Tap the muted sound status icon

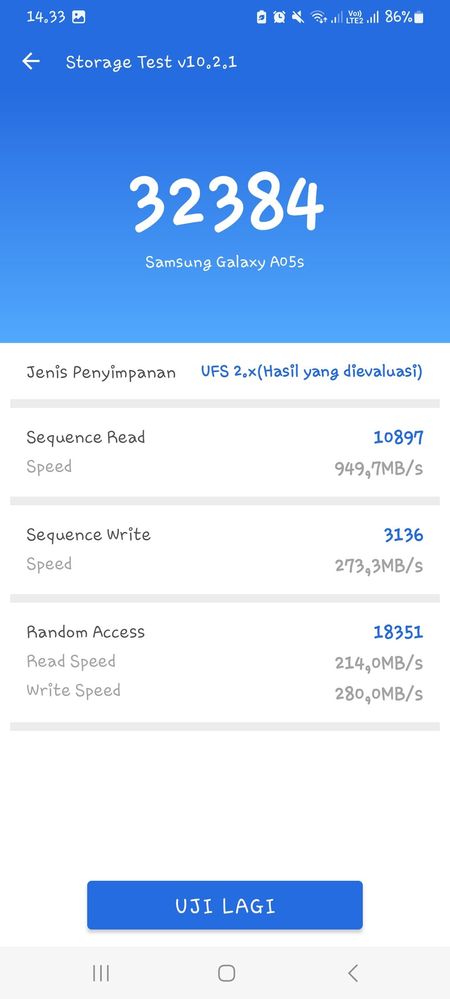[x=298, y=17]
